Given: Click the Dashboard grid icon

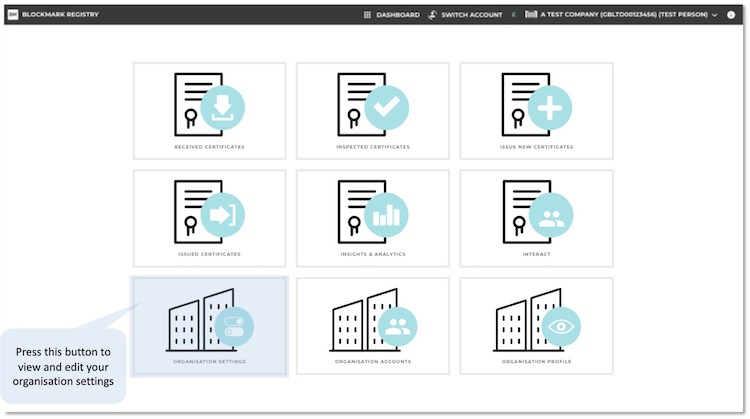Looking at the screenshot, I should point(367,15).
